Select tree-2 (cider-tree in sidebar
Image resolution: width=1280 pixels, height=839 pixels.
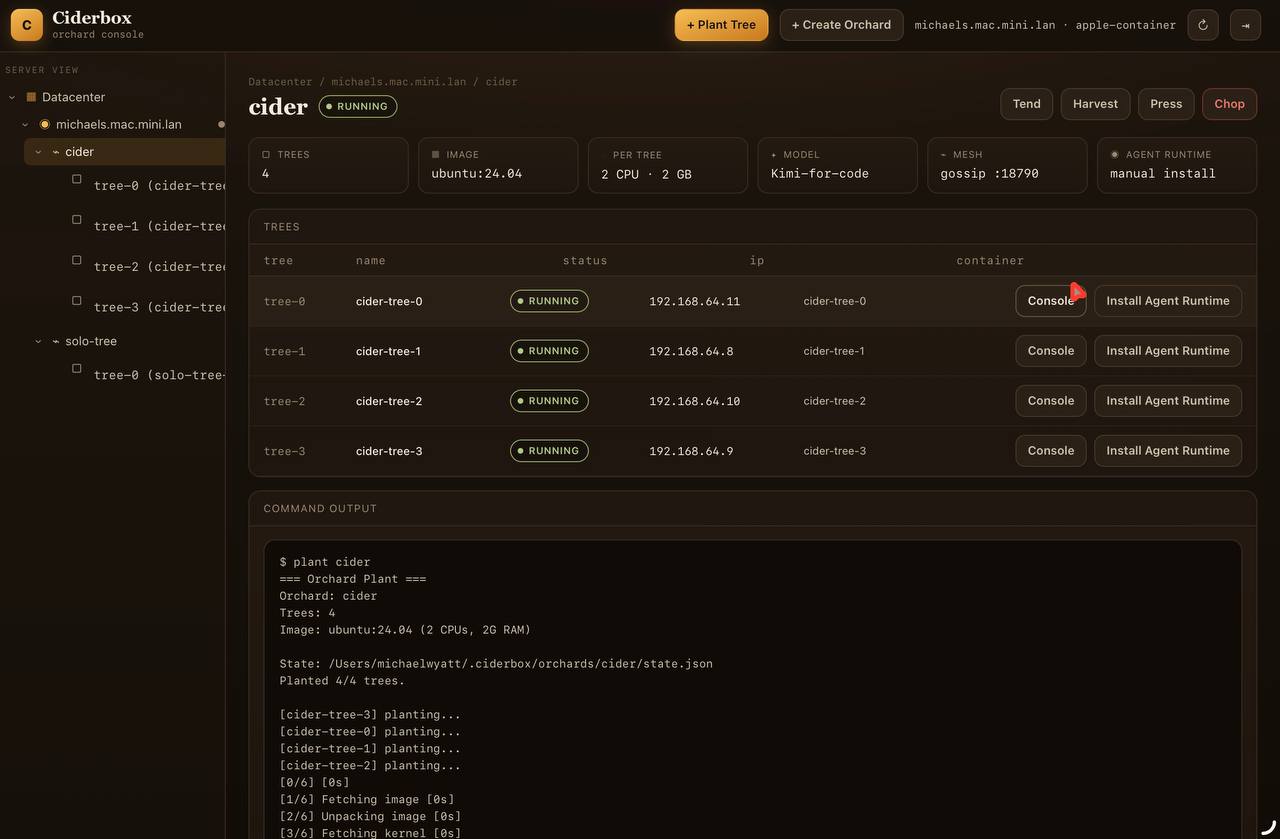[159, 267]
